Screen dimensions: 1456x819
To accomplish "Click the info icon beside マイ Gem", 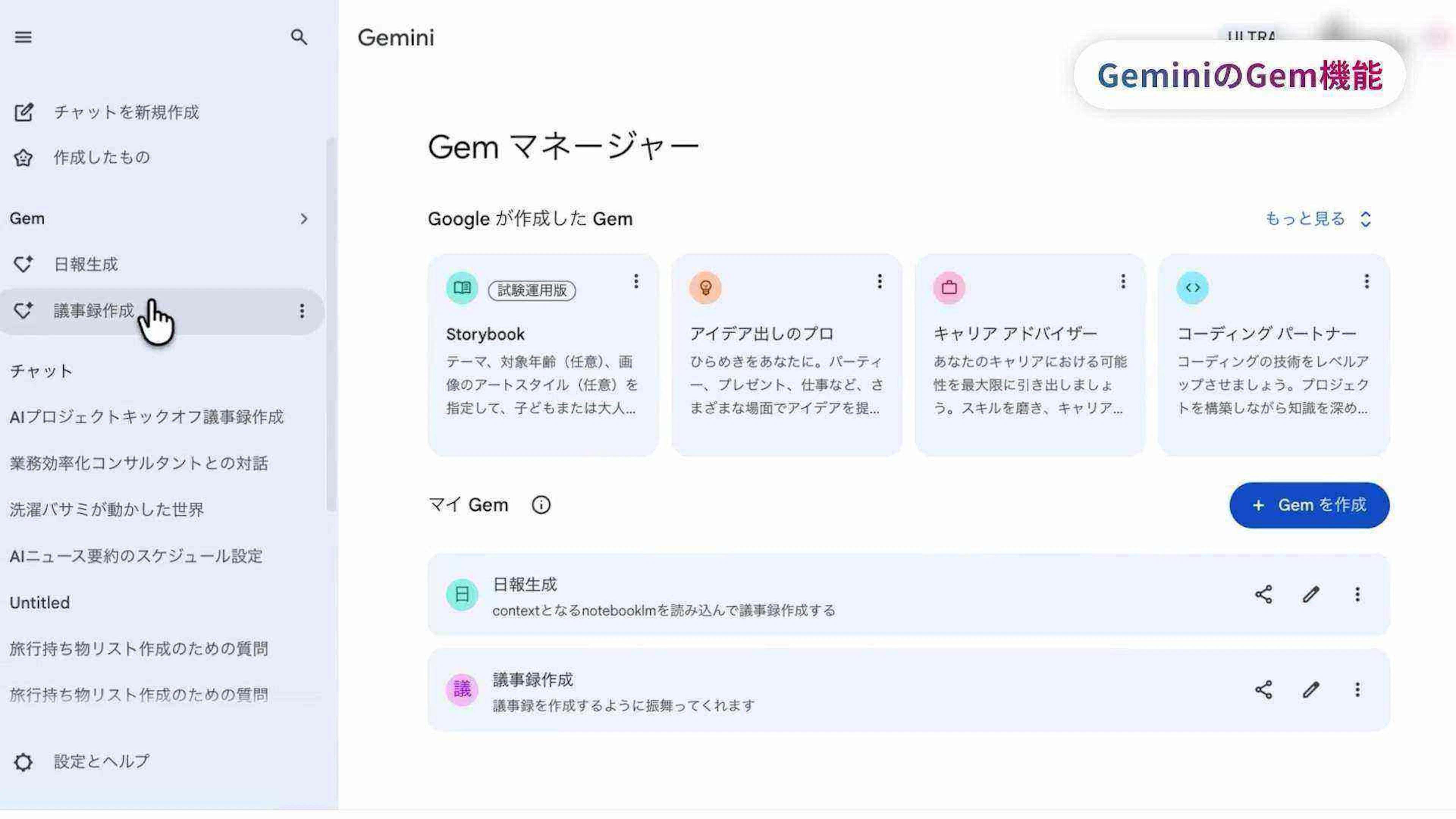I will [x=541, y=505].
